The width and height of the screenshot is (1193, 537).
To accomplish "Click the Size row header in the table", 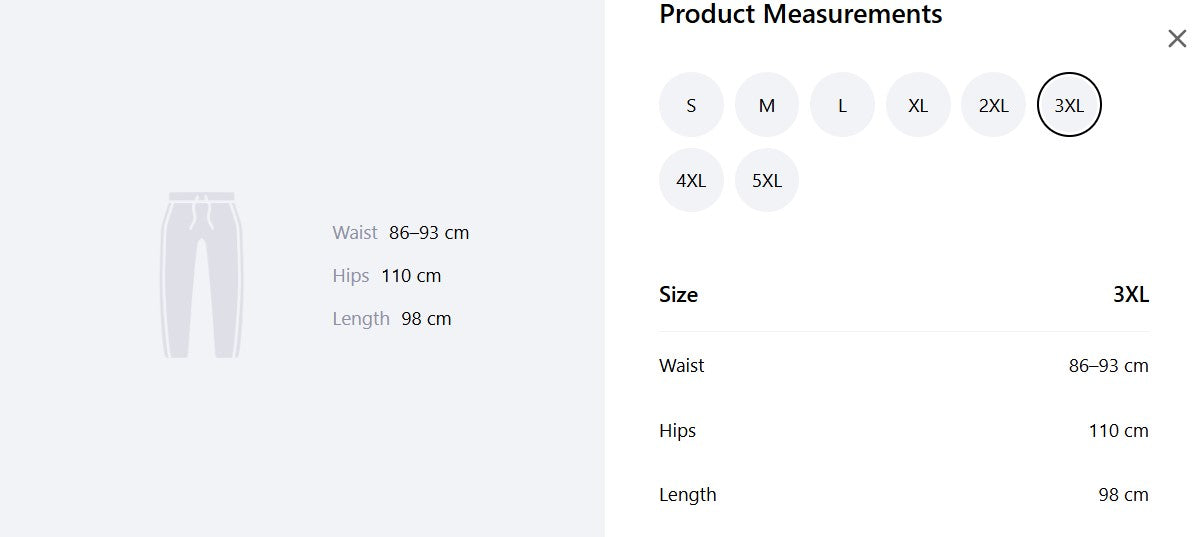I will (904, 294).
